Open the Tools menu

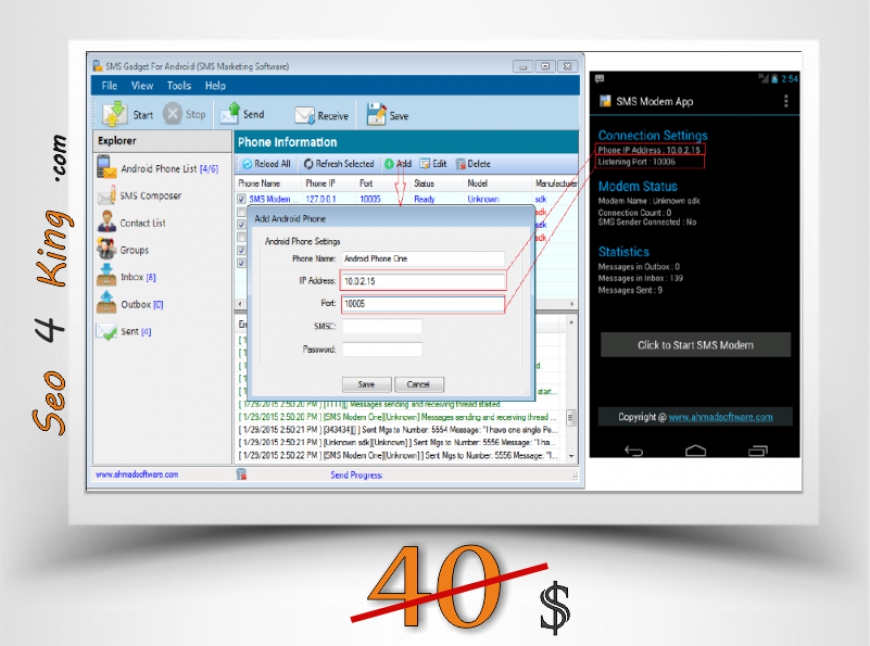point(179,85)
